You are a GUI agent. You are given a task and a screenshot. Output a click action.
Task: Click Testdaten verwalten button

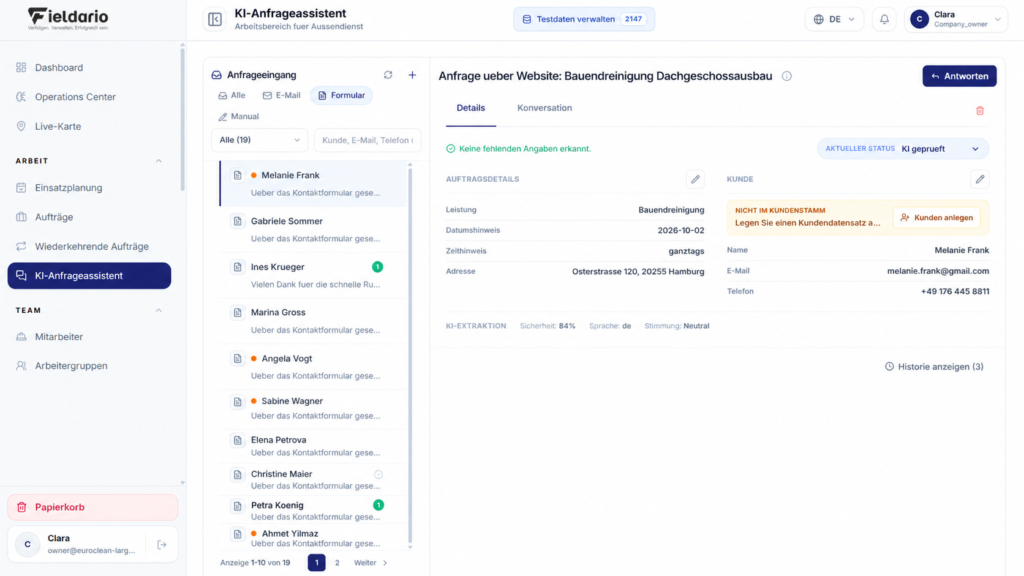click(x=584, y=20)
